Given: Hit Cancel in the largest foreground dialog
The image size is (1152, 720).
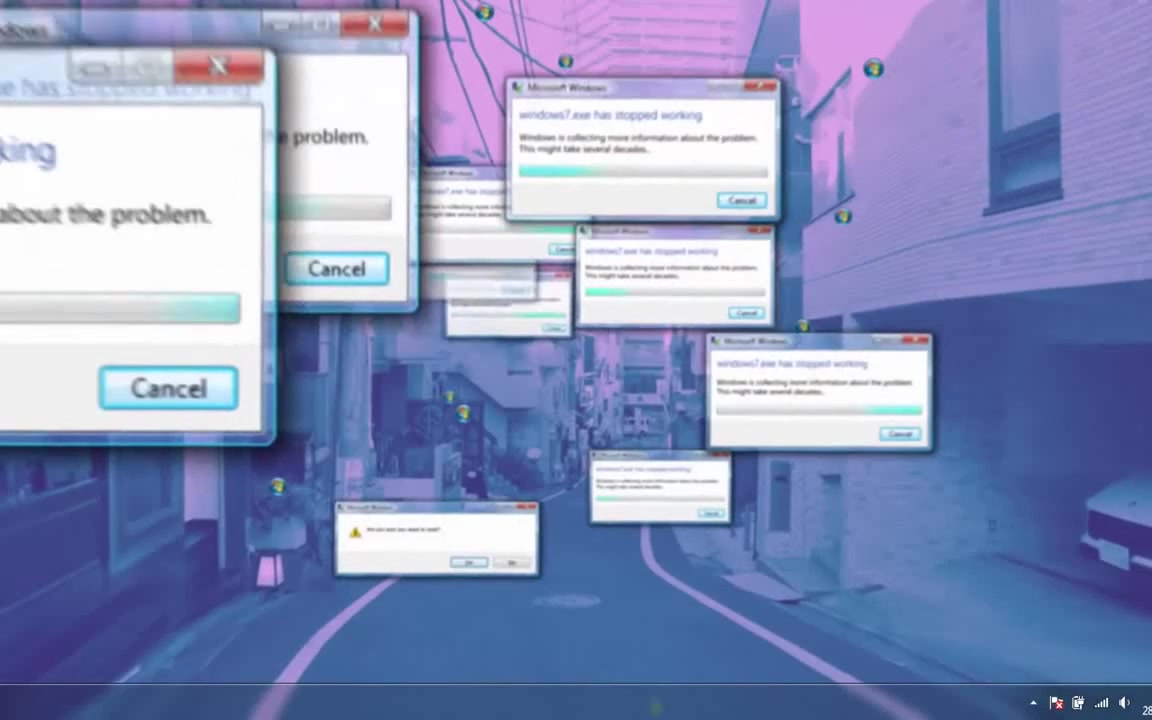Looking at the screenshot, I should point(168,388).
